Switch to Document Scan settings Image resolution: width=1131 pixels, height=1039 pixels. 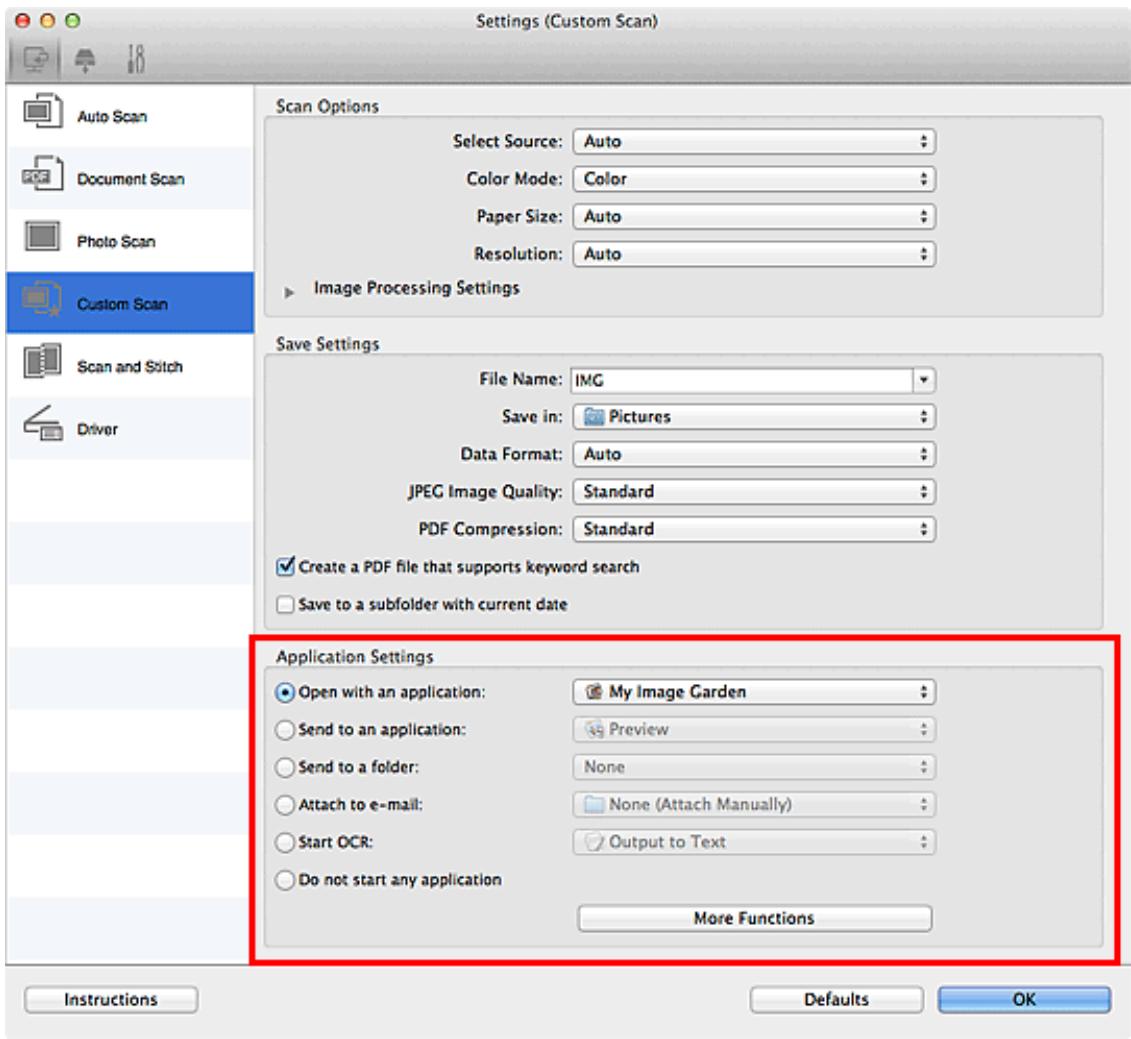tap(130, 178)
